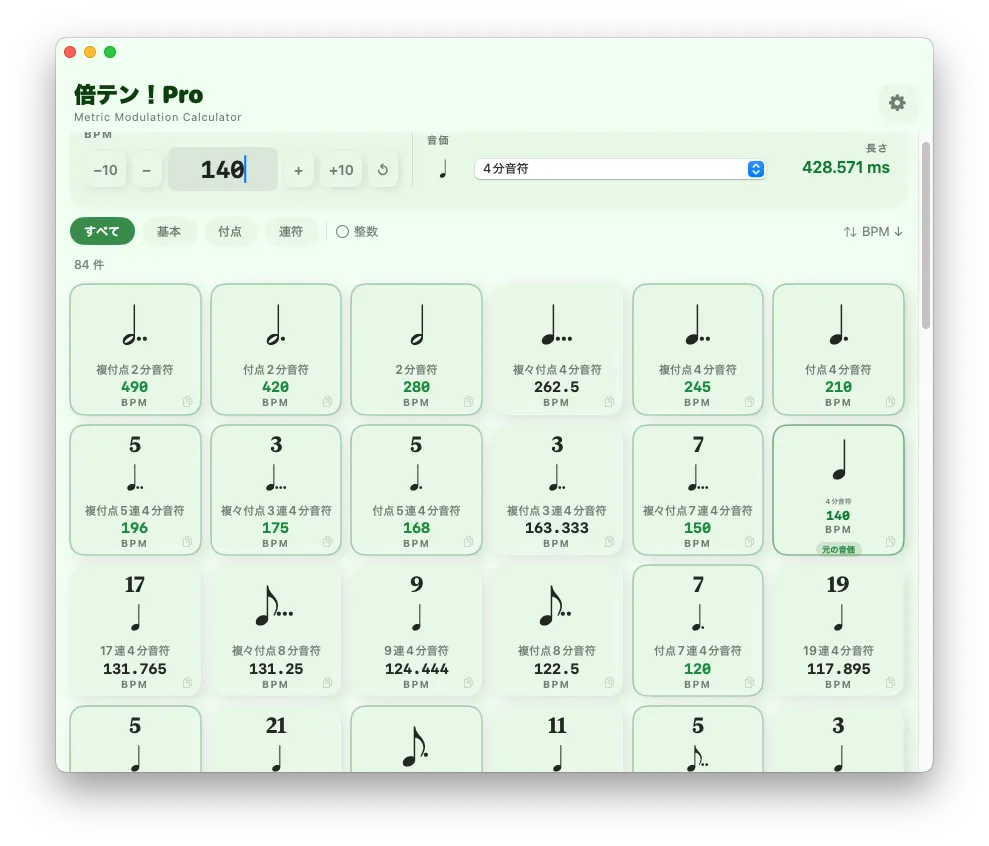Select the 複付点4分音符 245 BPM card
Screen dimensions: 989x846
click(x=698, y=349)
